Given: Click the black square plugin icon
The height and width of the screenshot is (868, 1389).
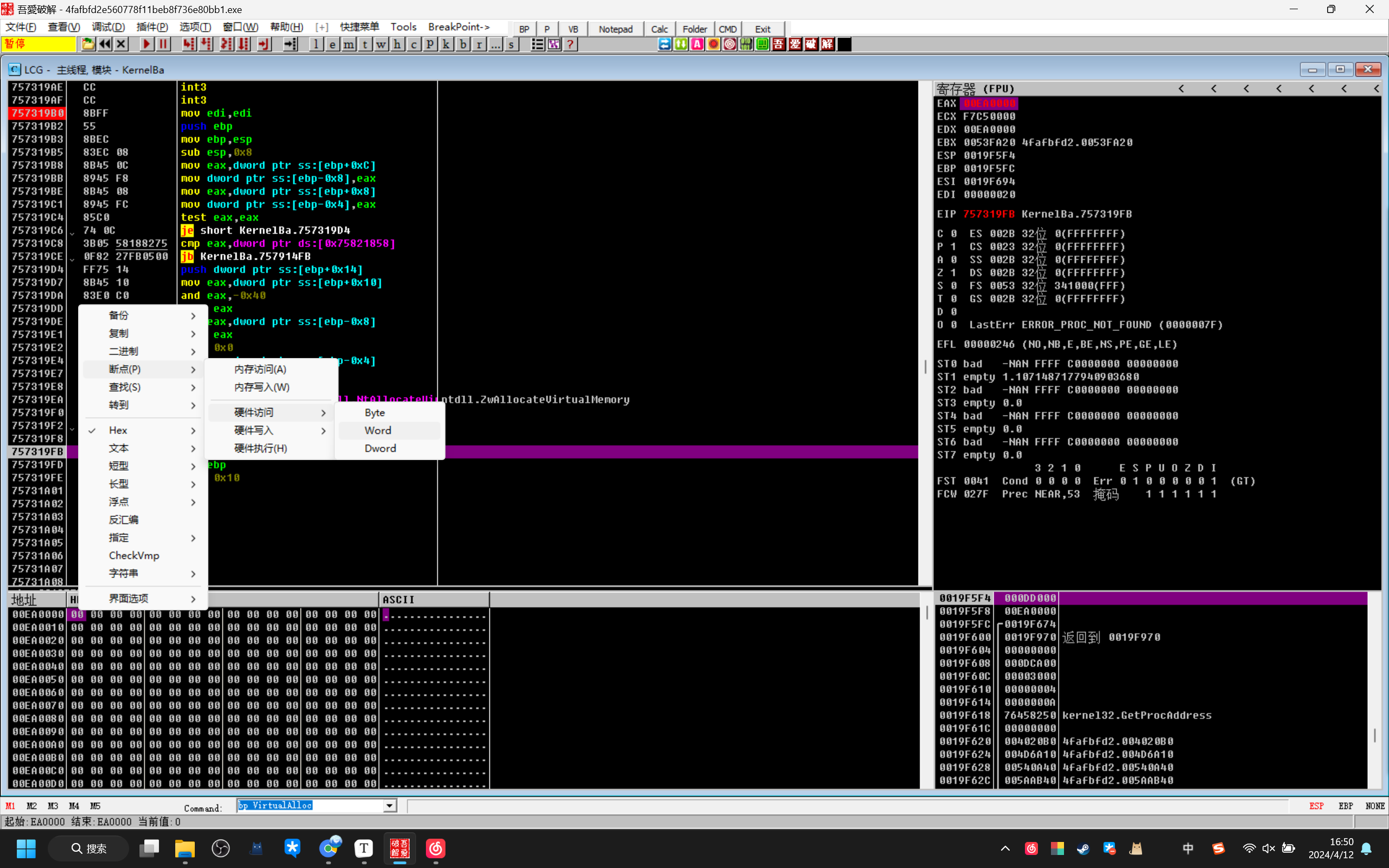Looking at the screenshot, I should (844, 44).
